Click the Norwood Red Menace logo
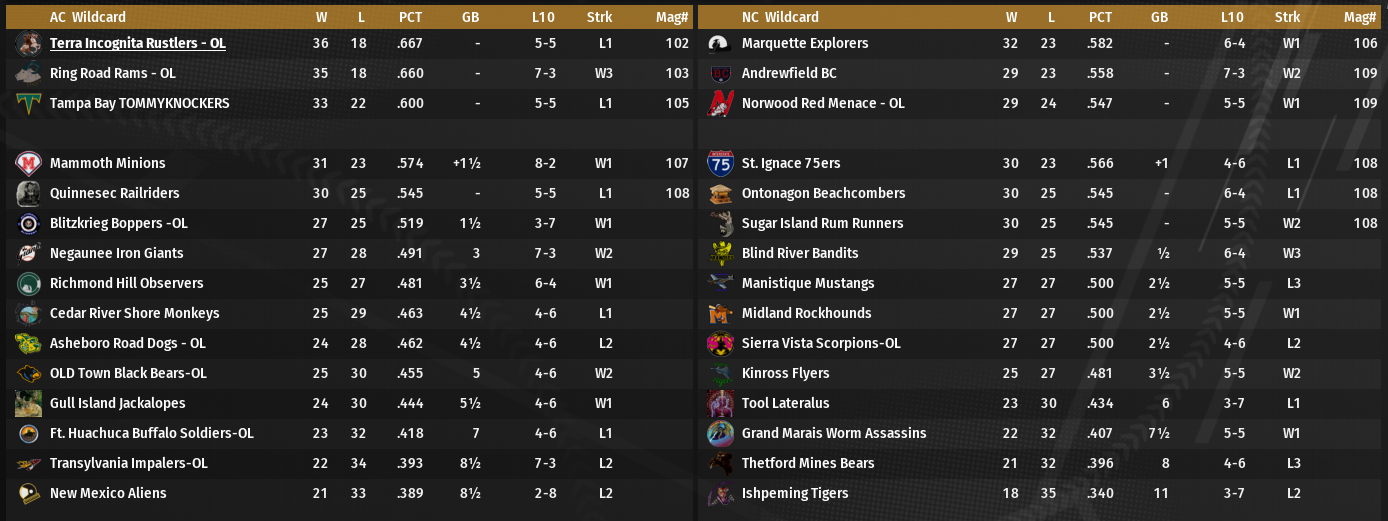This screenshot has height=521, width=1388. click(x=720, y=104)
